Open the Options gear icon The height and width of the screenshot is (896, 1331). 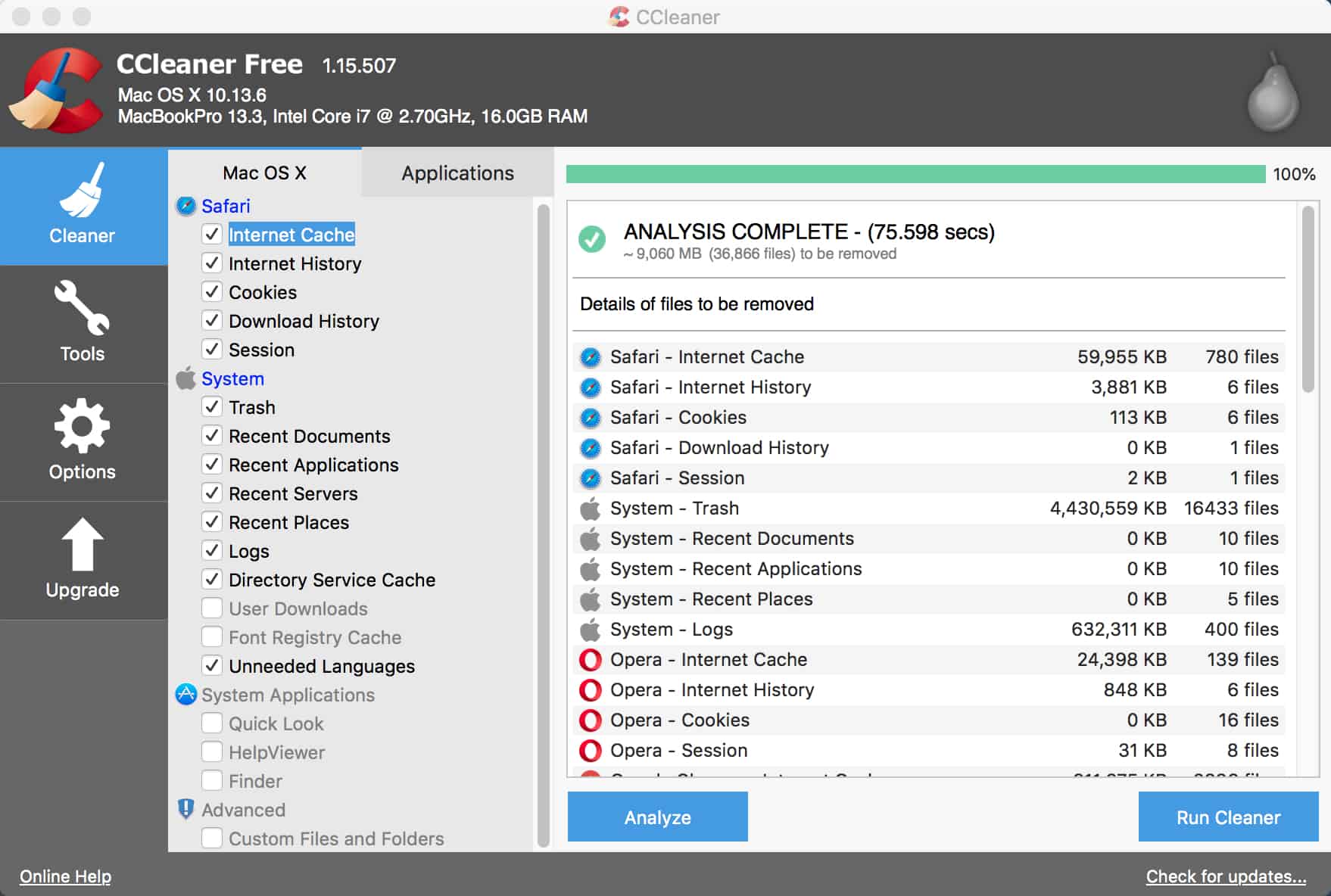point(82,426)
